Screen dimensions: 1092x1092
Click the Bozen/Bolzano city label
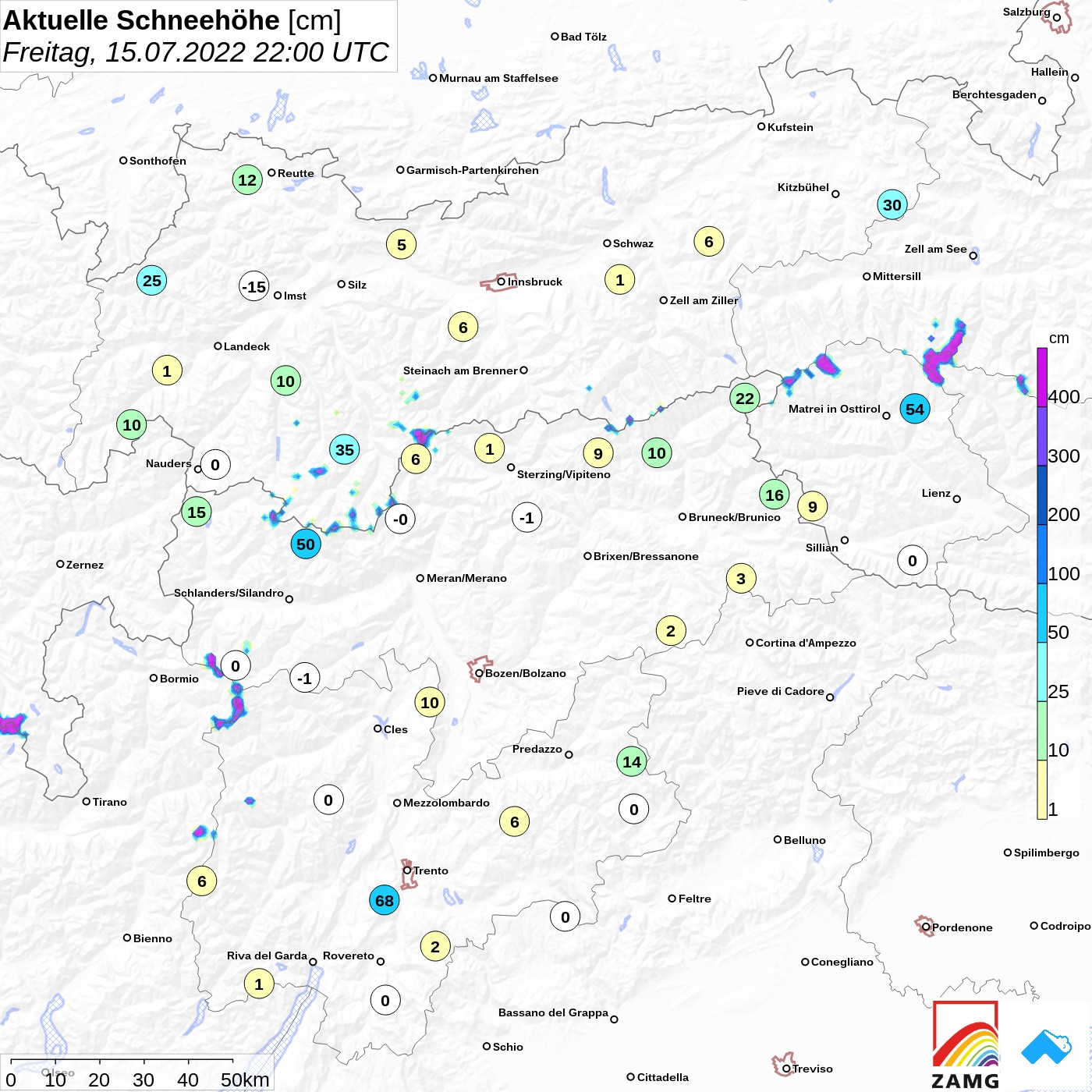[526, 673]
